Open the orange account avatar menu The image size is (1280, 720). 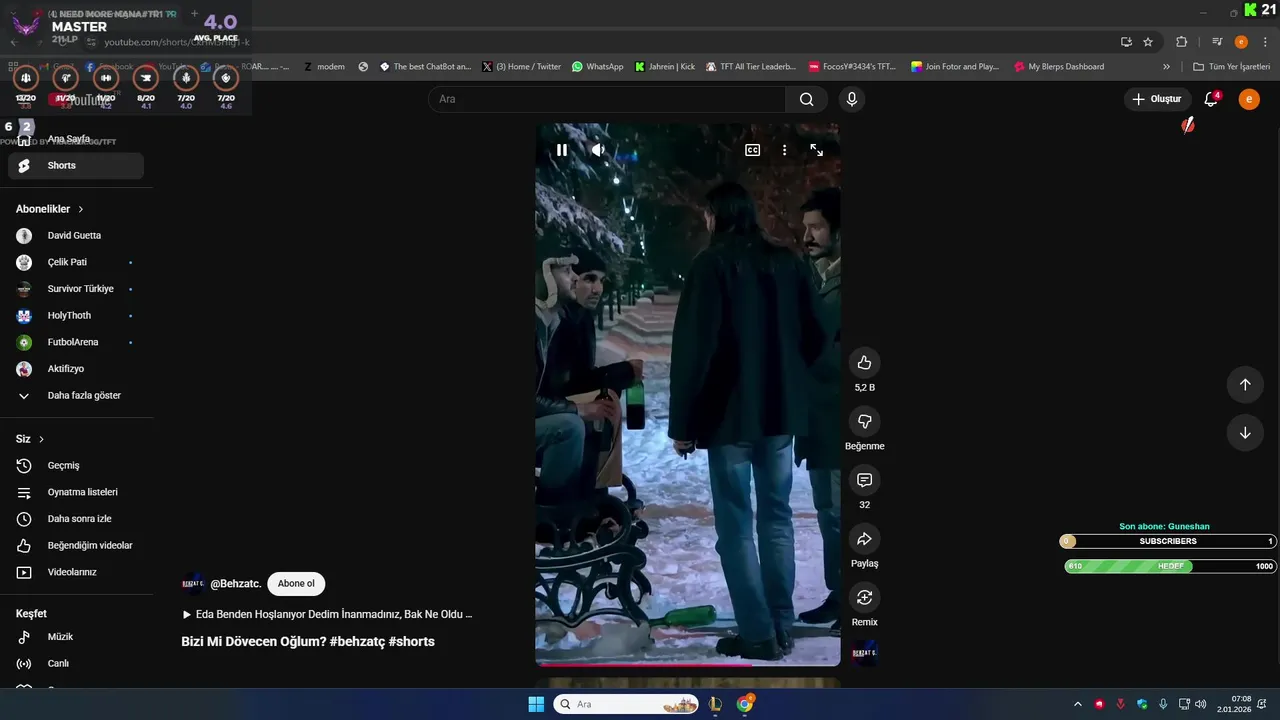click(x=1249, y=99)
